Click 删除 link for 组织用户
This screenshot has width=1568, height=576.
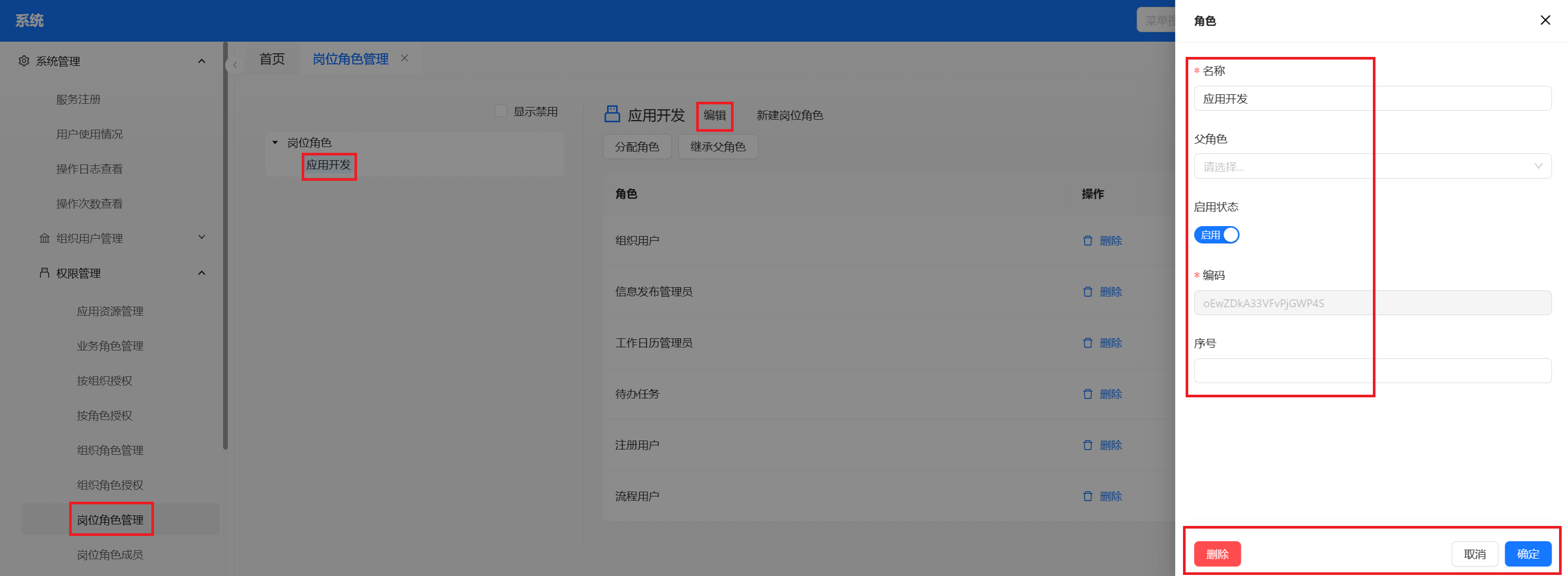[x=1111, y=240]
